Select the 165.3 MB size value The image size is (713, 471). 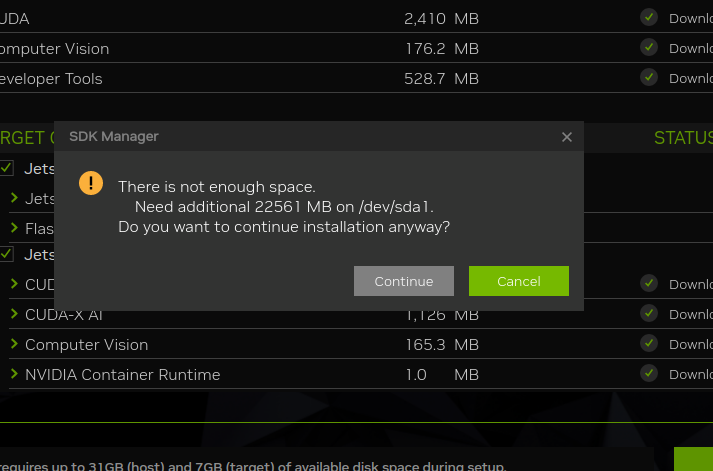[442, 345]
